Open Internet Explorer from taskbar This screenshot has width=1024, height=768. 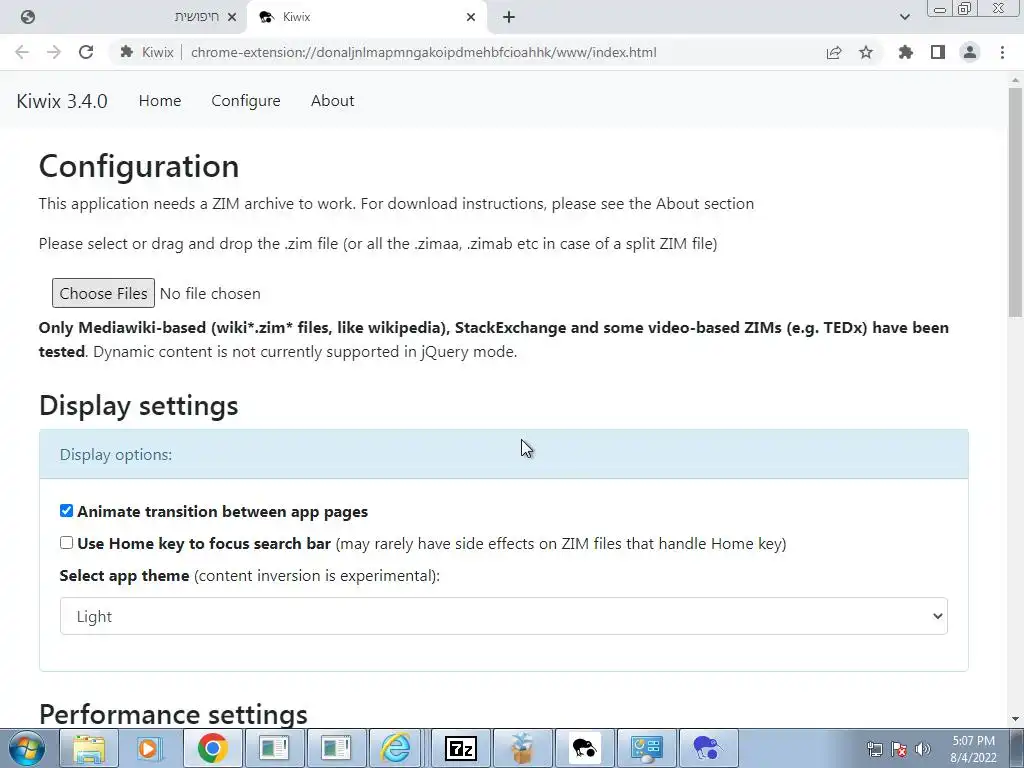pyautogui.click(x=396, y=748)
